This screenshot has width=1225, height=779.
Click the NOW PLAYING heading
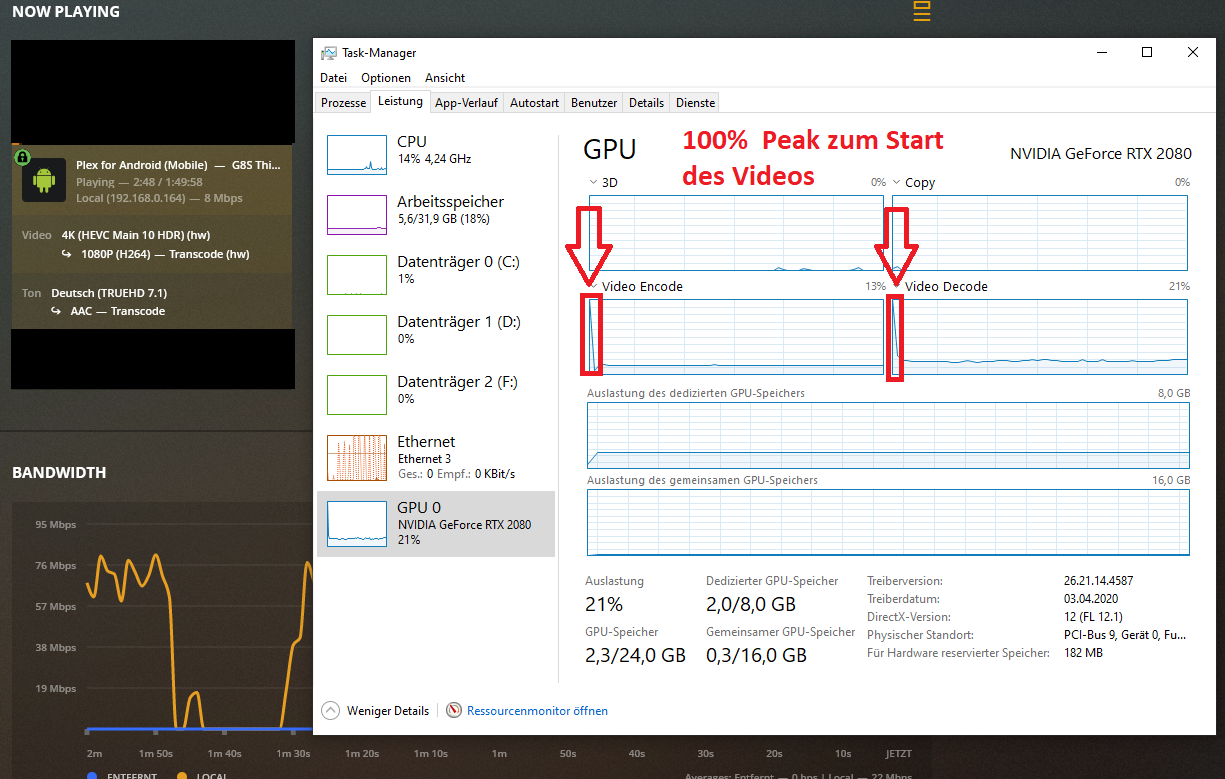66,12
